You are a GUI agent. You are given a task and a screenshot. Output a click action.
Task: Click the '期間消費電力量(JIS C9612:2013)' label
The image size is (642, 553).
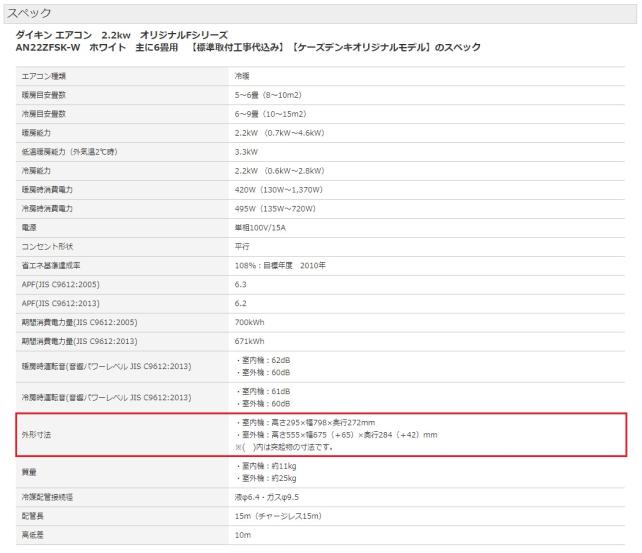79,341
